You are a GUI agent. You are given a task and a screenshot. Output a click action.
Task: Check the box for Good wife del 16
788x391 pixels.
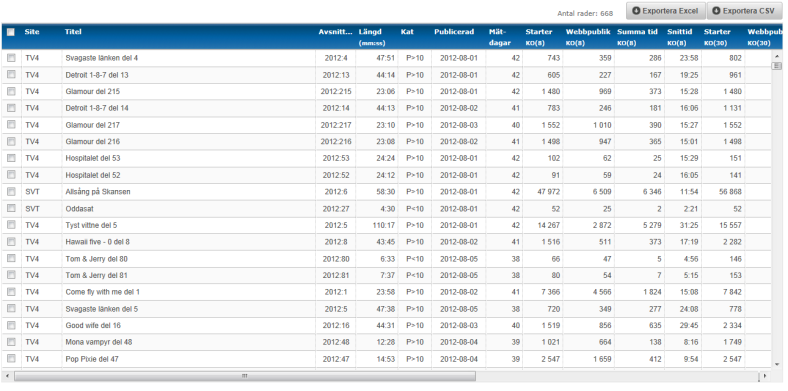(11, 325)
